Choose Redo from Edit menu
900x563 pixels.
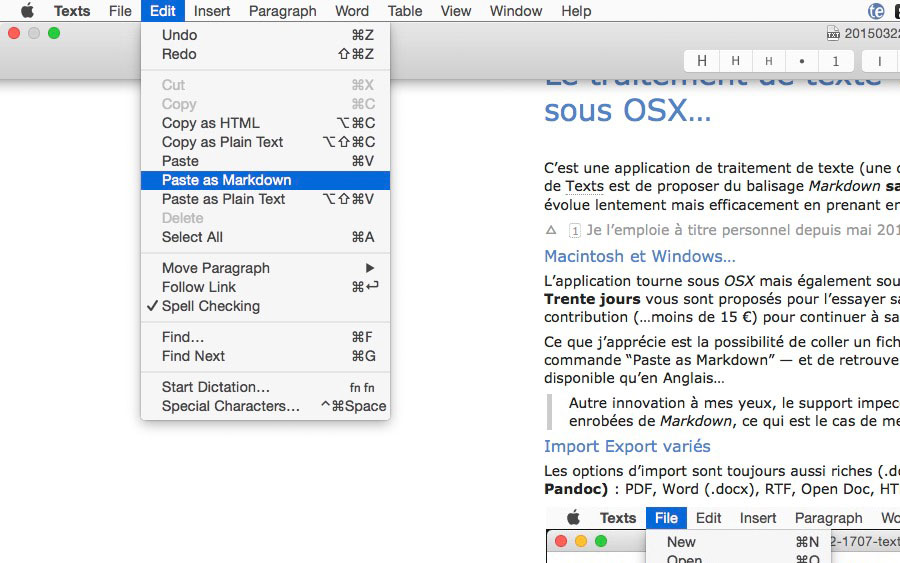(265, 54)
